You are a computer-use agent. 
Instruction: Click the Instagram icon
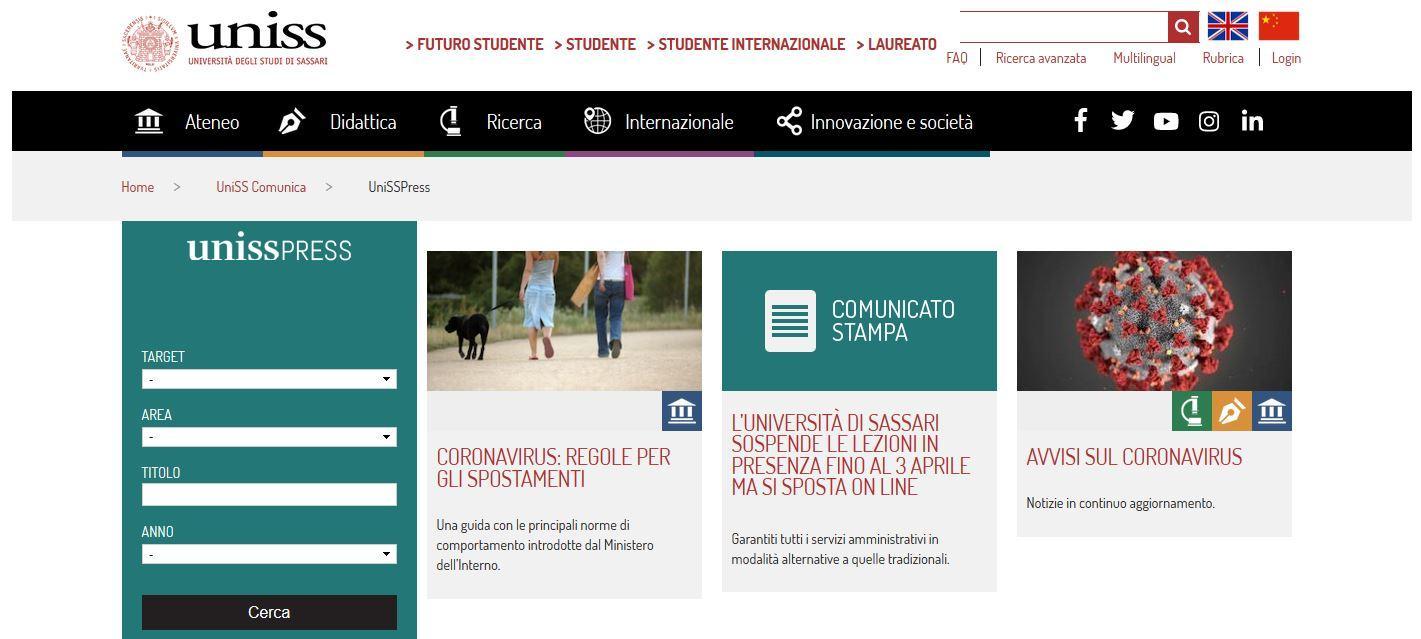[1208, 121]
